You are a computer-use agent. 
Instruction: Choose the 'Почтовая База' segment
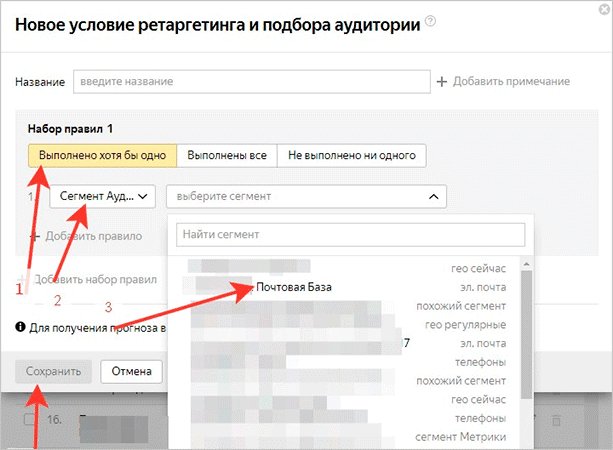294,287
